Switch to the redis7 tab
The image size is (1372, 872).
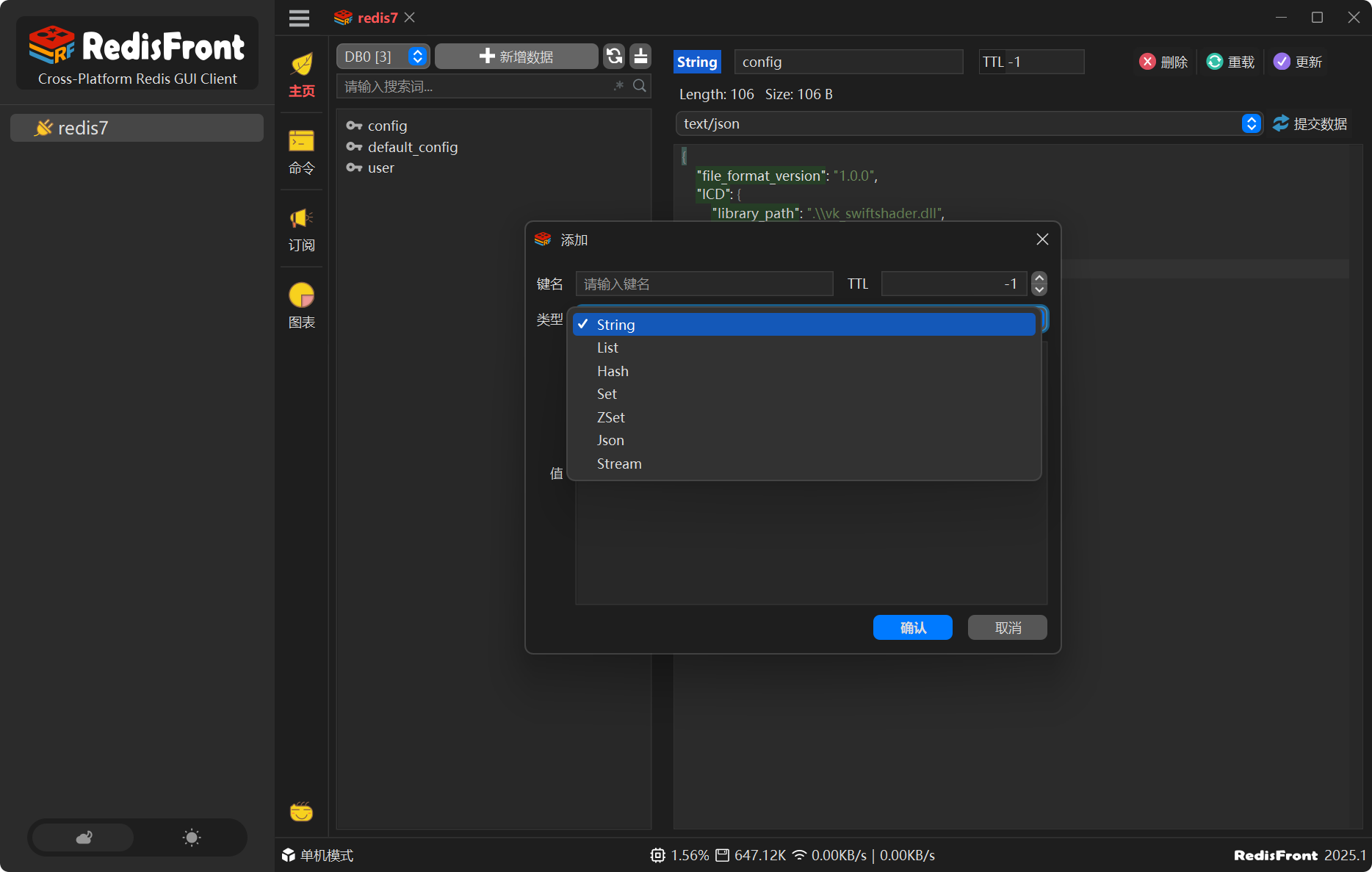[378, 18]
